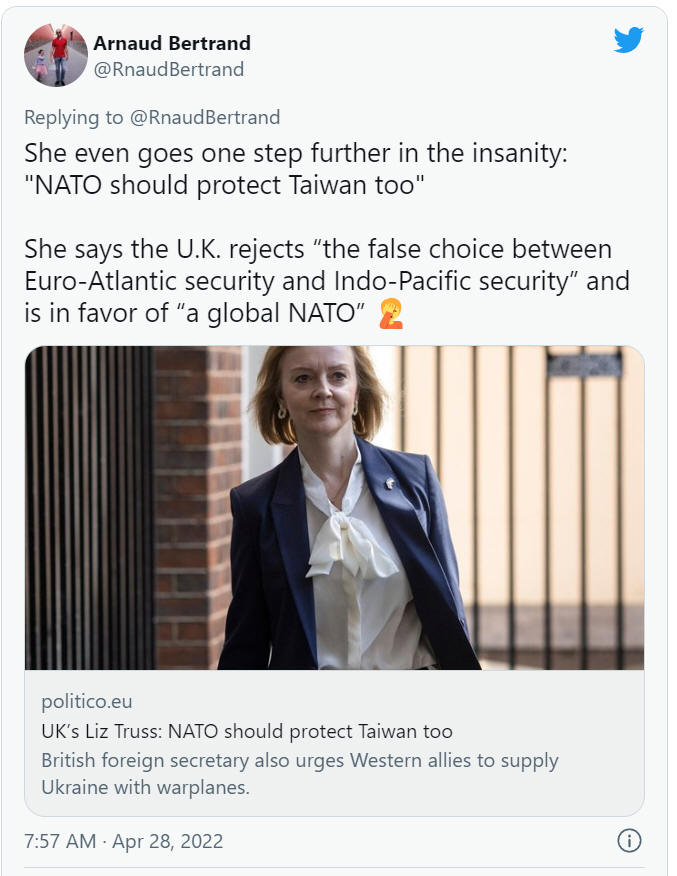Open the UK's Liz Truss headline link
Screen dimensions: 677x876
coord(247,731)
